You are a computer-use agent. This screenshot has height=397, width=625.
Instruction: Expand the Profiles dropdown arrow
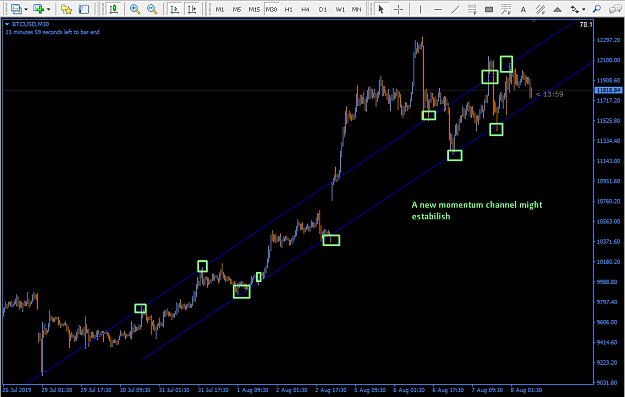tap(26, 9)
